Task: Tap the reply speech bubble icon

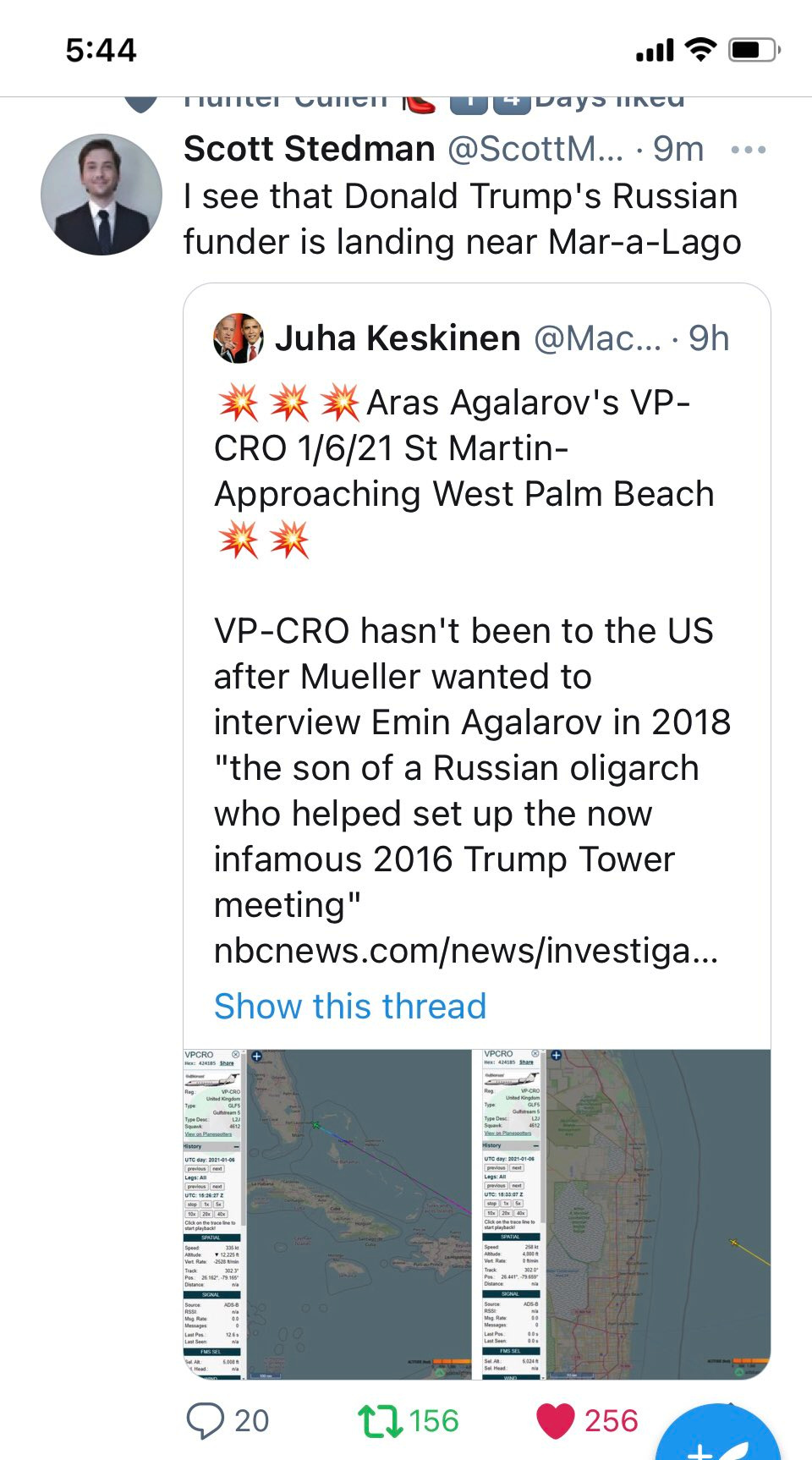Action: (205, 1421)
